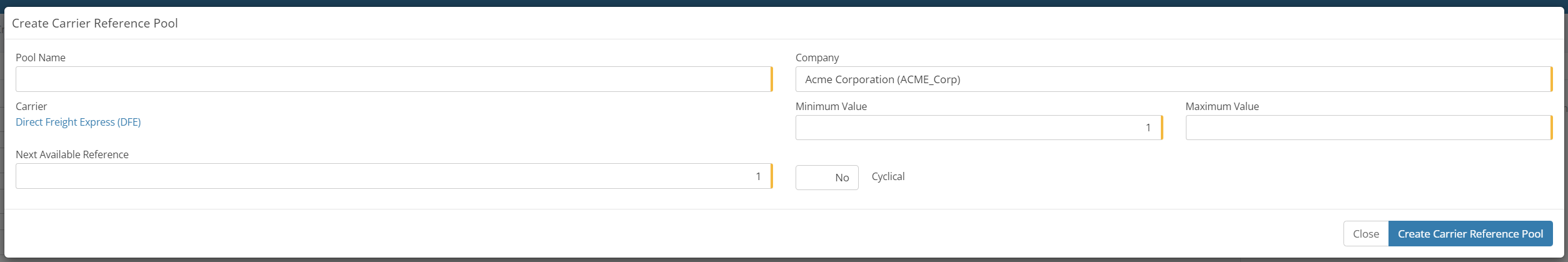Click the Next Available Reference label
1568x262 pixels.
[x=72, y=154]
